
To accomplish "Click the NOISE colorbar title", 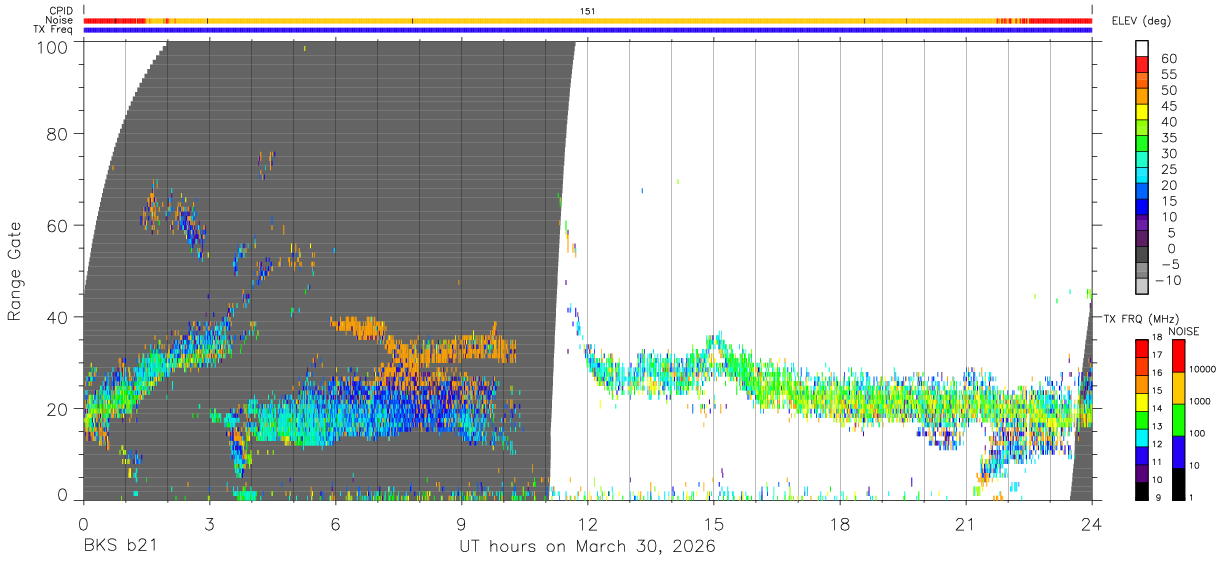I will coord(1184,330).
